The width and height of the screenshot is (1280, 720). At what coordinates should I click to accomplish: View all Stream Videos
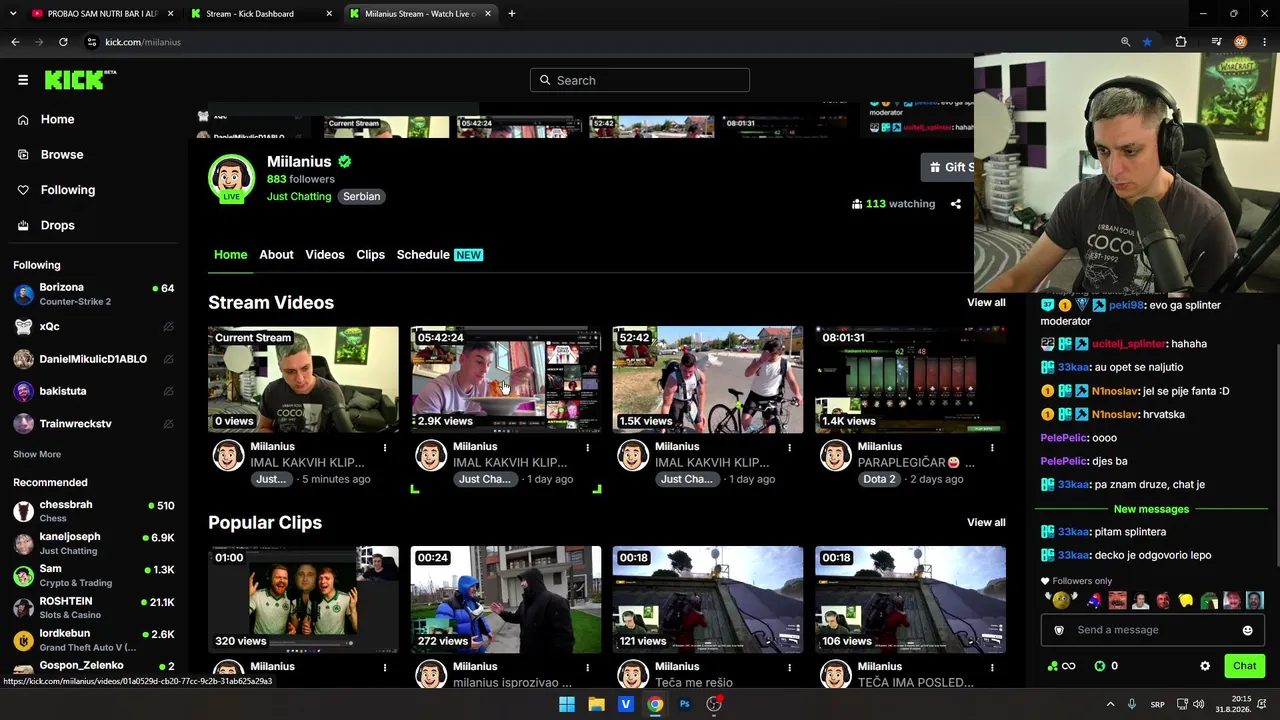(x=986, y=302)
